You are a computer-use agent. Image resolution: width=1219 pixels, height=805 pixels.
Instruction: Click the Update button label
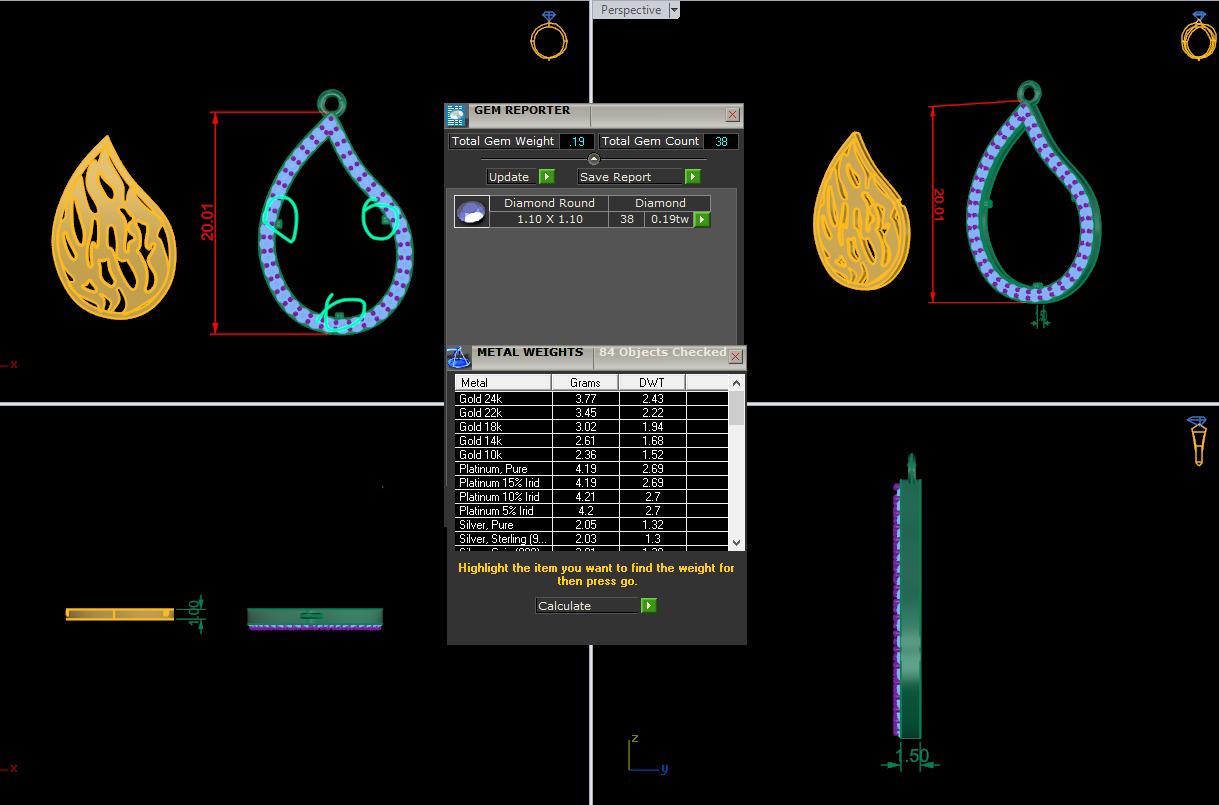(509, 177)
